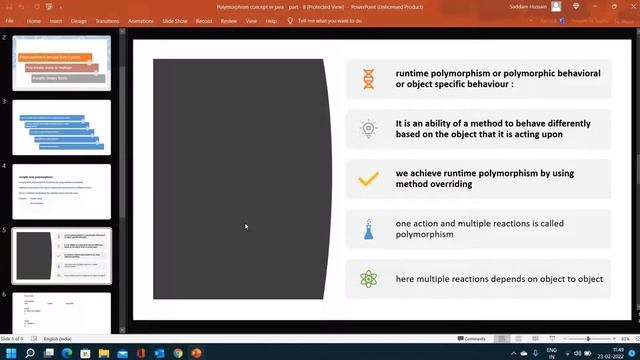Screen dimensions: 640x360
Task: Open Google Chrome from the taskbar
Action: pos(178,353)
